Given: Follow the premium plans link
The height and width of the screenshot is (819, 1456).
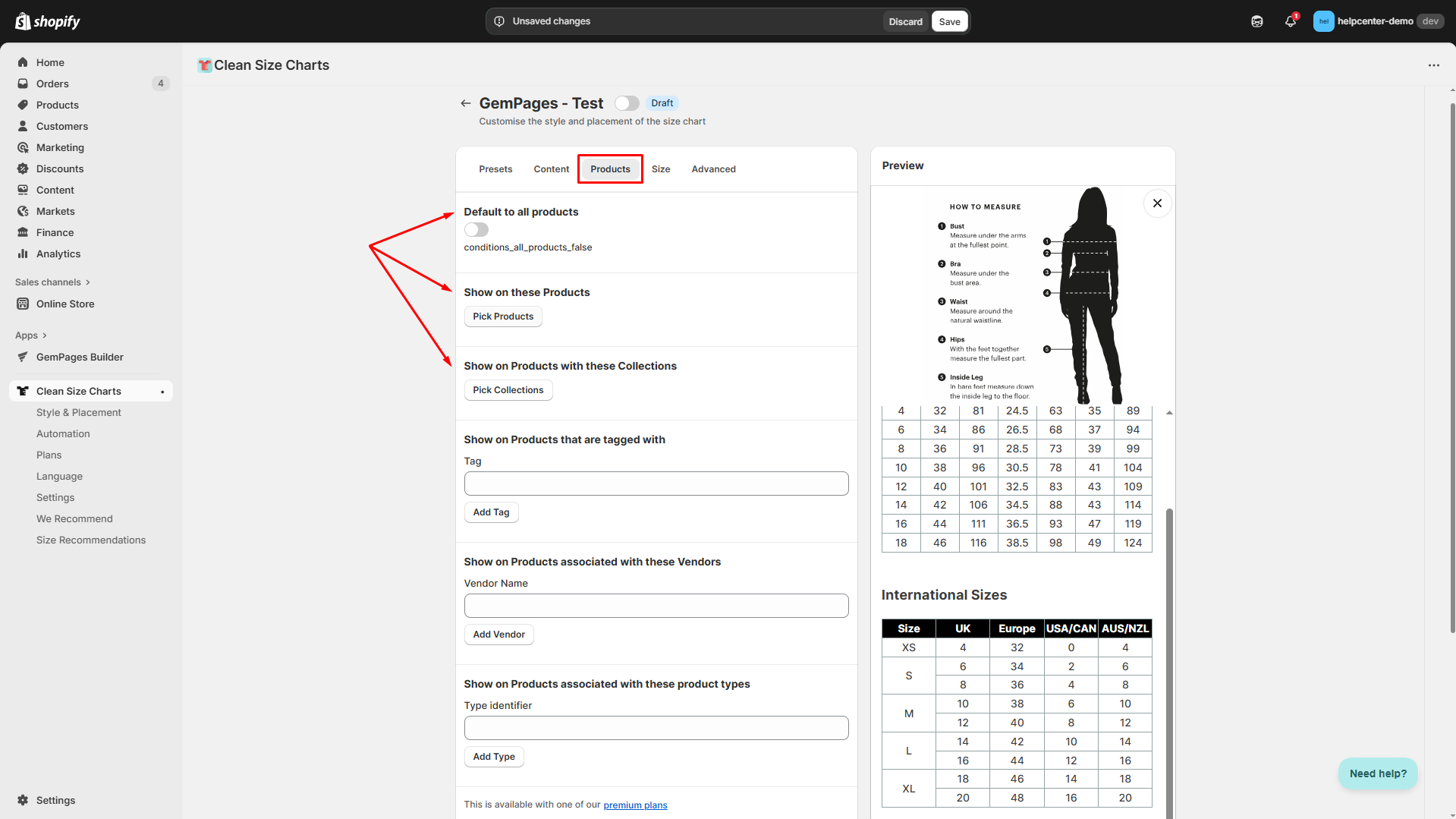Looking at the screenshot, I should [635, 805].
